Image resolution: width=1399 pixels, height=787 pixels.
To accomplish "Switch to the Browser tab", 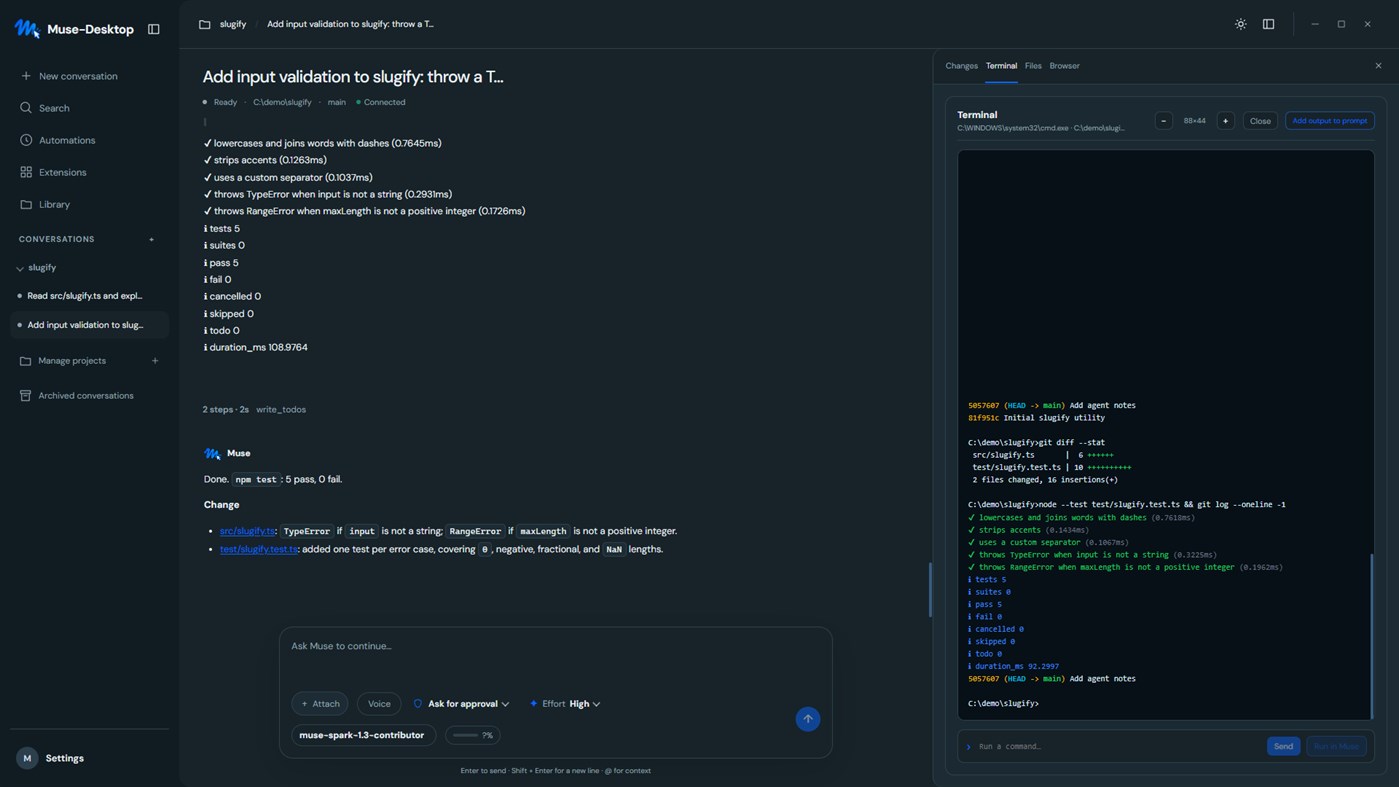I will pos(1064,66).
